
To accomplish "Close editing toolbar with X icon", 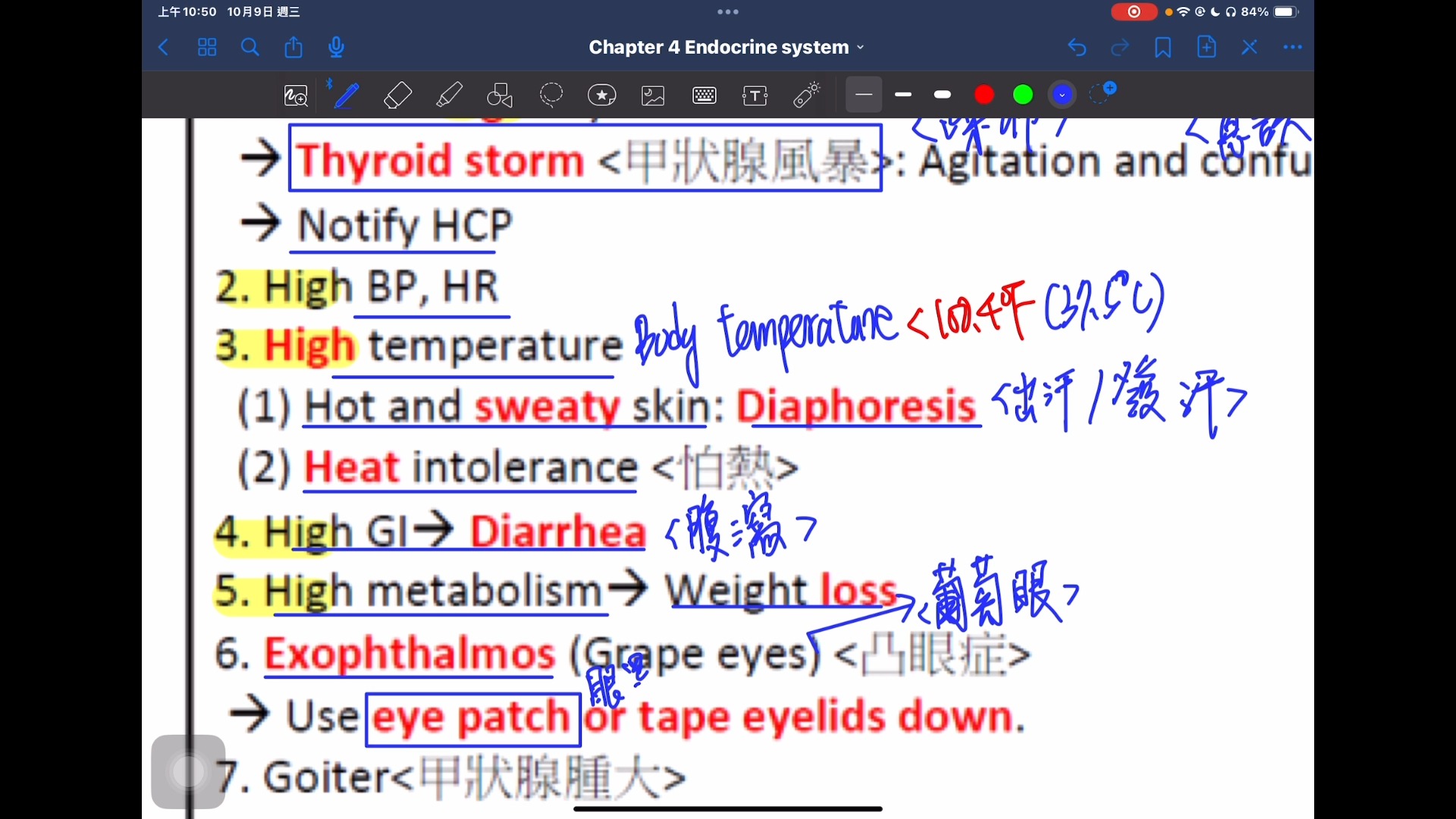I will [1250, 48].
